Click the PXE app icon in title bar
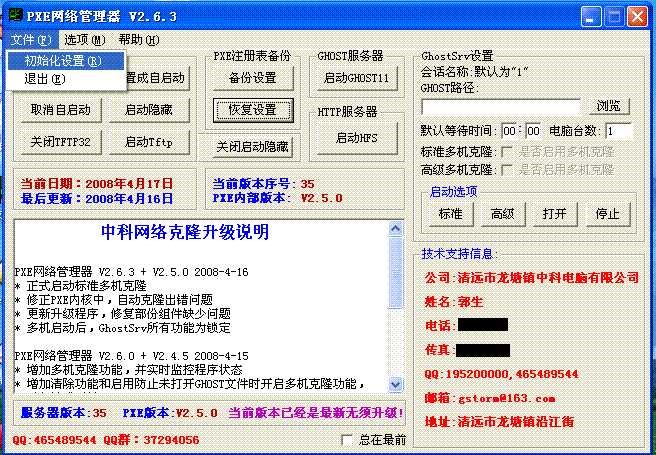Image resolution: width=656 pixels, height=455 pixels. click(15, 16)
